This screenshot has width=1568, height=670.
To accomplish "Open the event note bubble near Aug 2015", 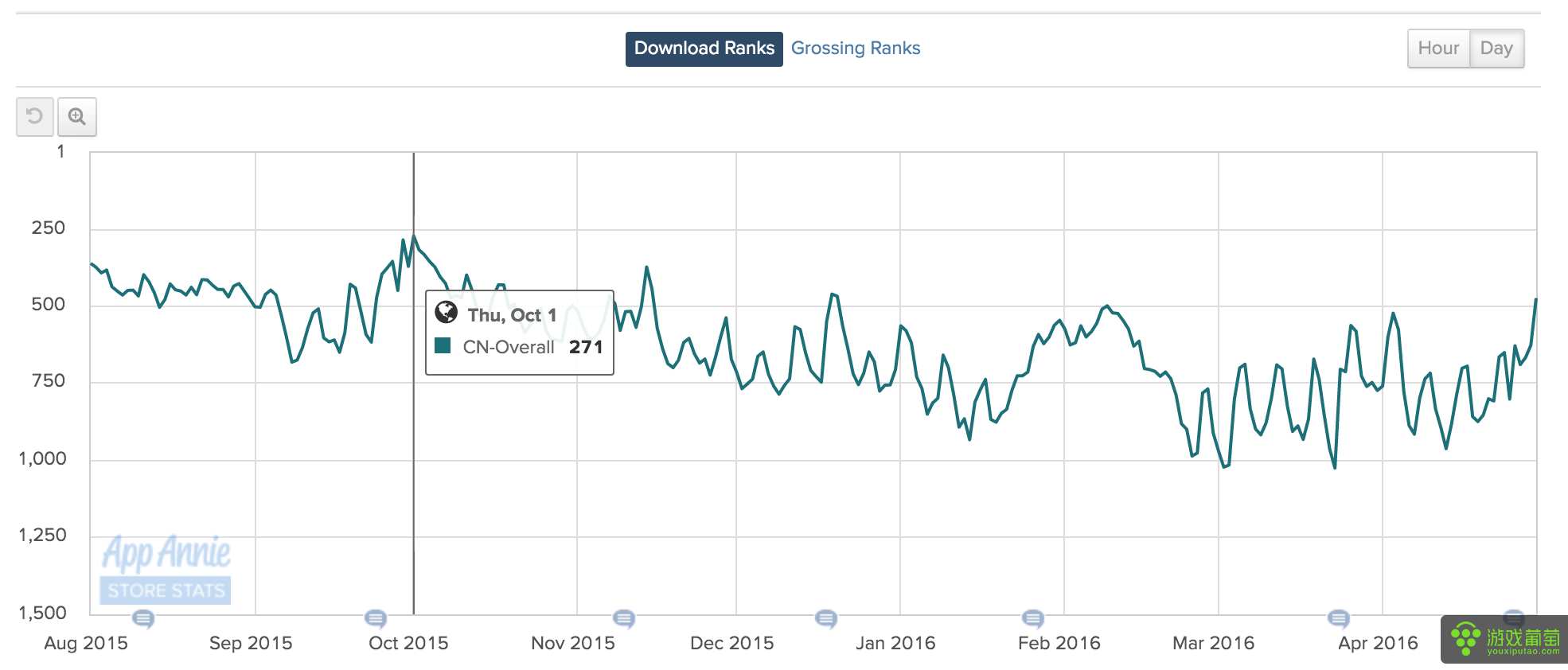I will 143,618.
